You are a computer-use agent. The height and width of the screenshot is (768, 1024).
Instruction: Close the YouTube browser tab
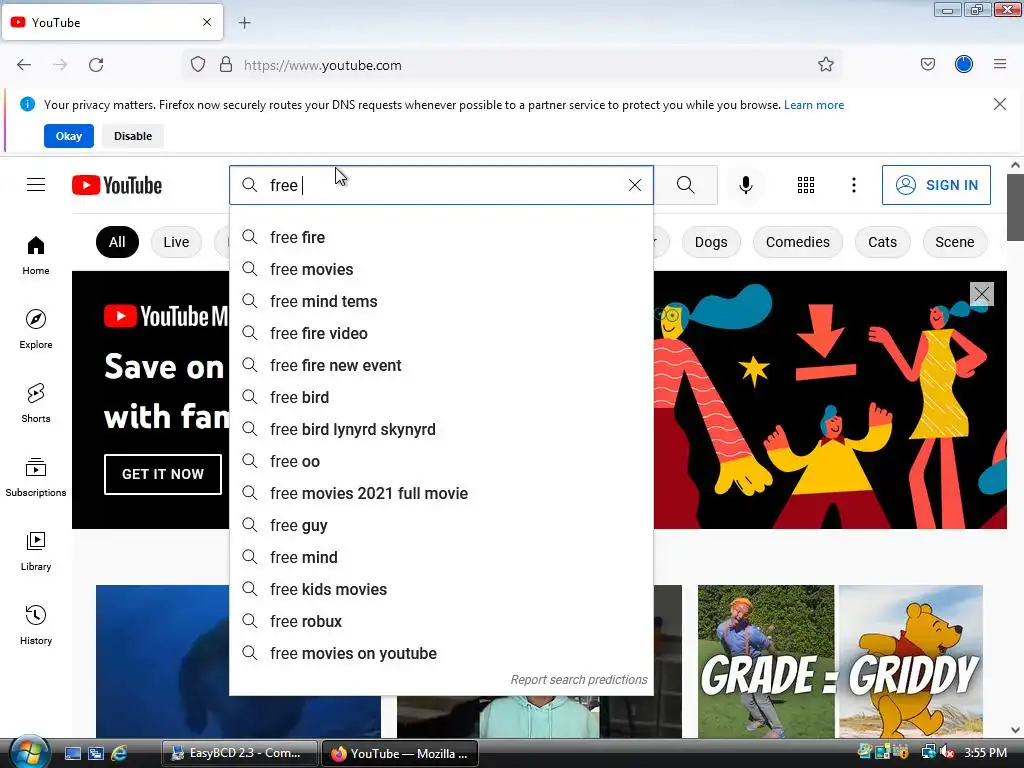207,22
